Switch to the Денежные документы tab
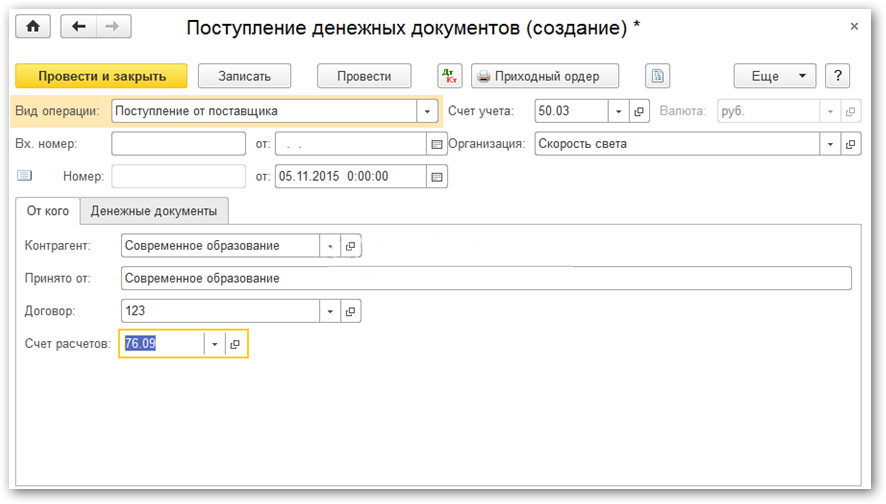Image resolution: width=886 pixels, height=504 pixels. [x=155, y=211]
